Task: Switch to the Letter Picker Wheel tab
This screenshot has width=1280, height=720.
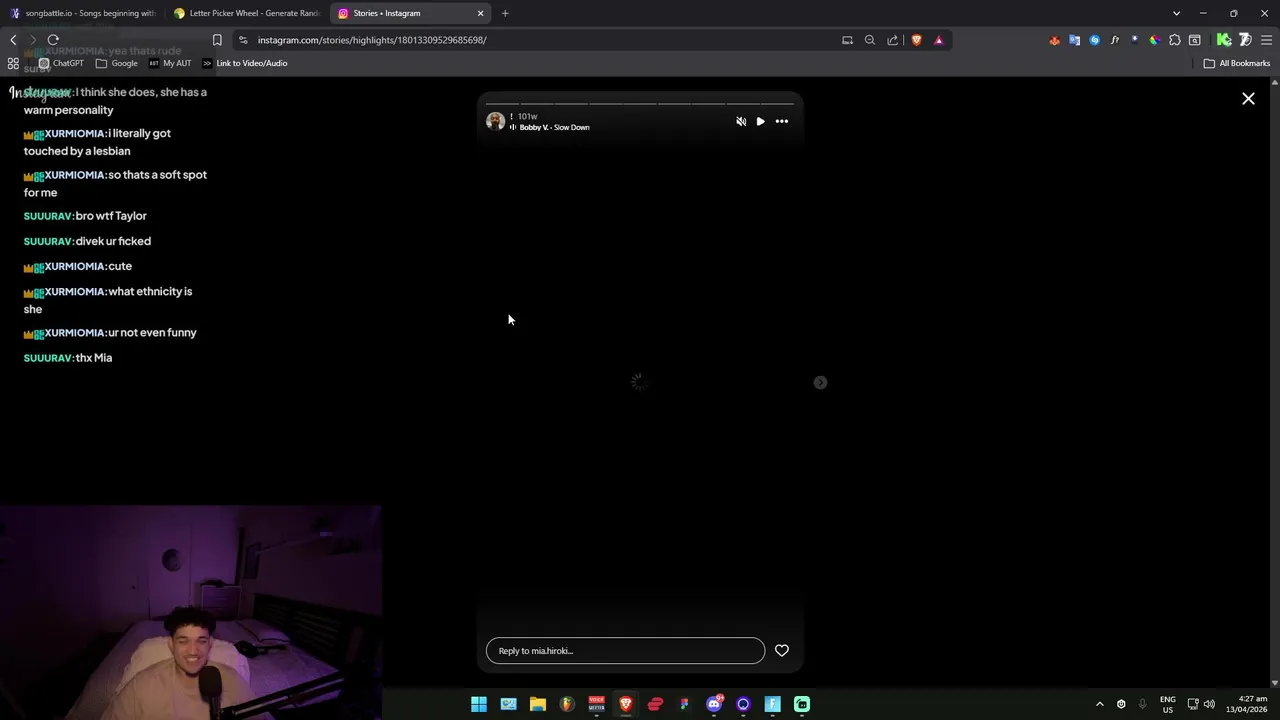Action: [x=247, y=13]
